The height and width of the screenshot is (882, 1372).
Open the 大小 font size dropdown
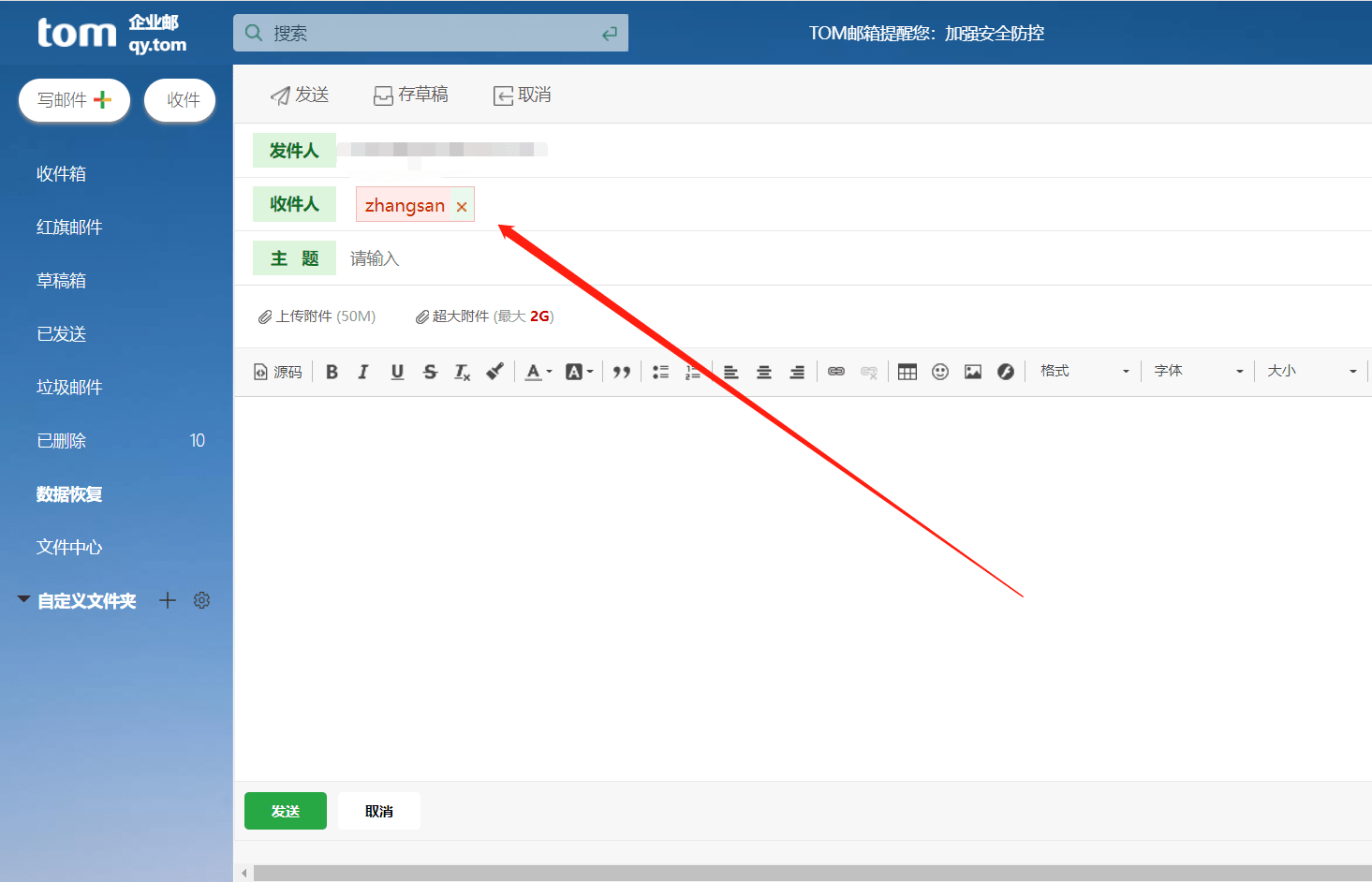(1311, 371)
